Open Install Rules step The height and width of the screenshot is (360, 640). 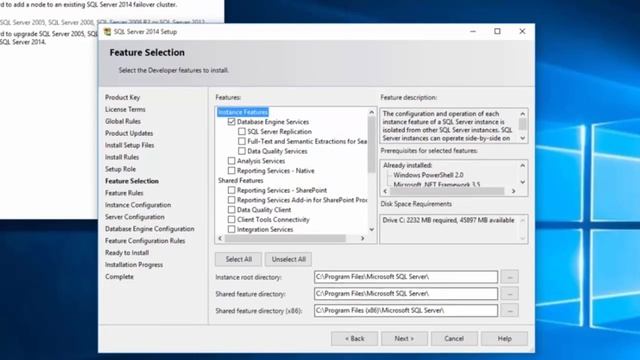pyautogui.click(x=122, y=157)
